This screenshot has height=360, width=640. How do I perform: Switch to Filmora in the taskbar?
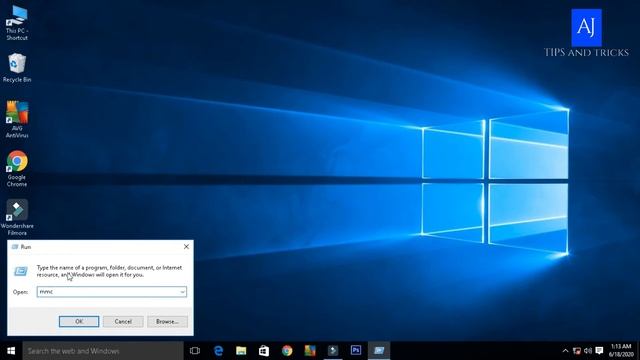pos(333,351)
